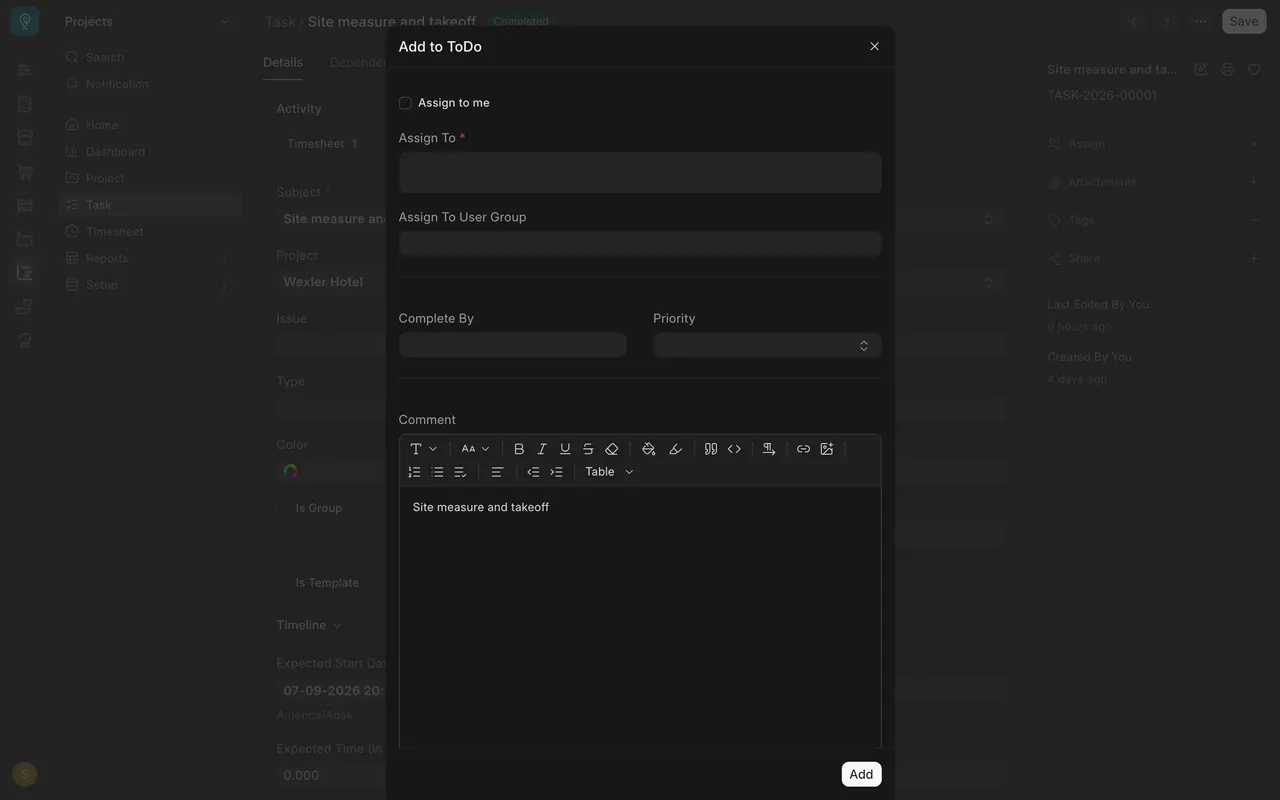Focus the Assign To field

point(640,172)
